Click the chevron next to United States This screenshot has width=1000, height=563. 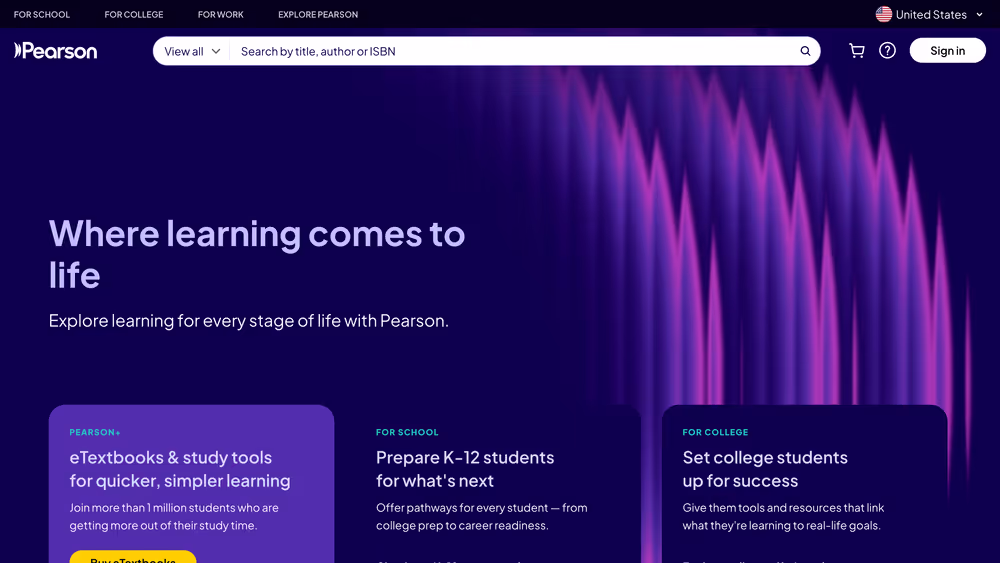pyautogui.click(x=979, y=14)
